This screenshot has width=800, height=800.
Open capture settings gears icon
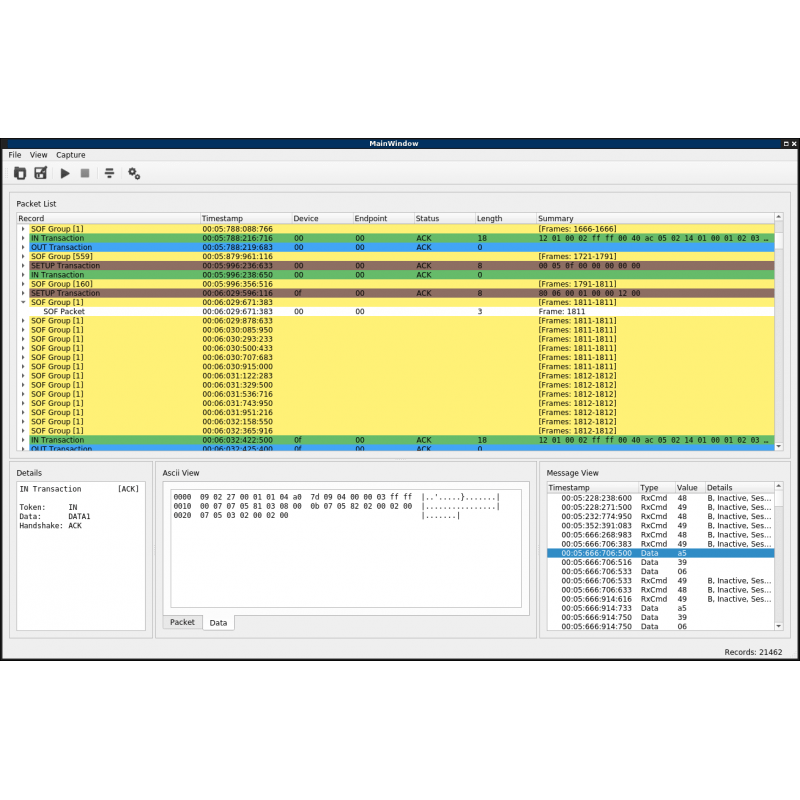134,173
